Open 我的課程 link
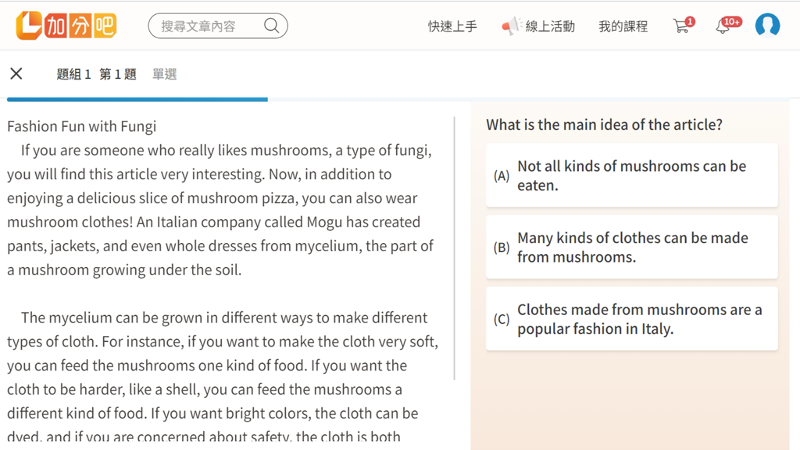This screenshot has height=450, width=800. [623, 27]
